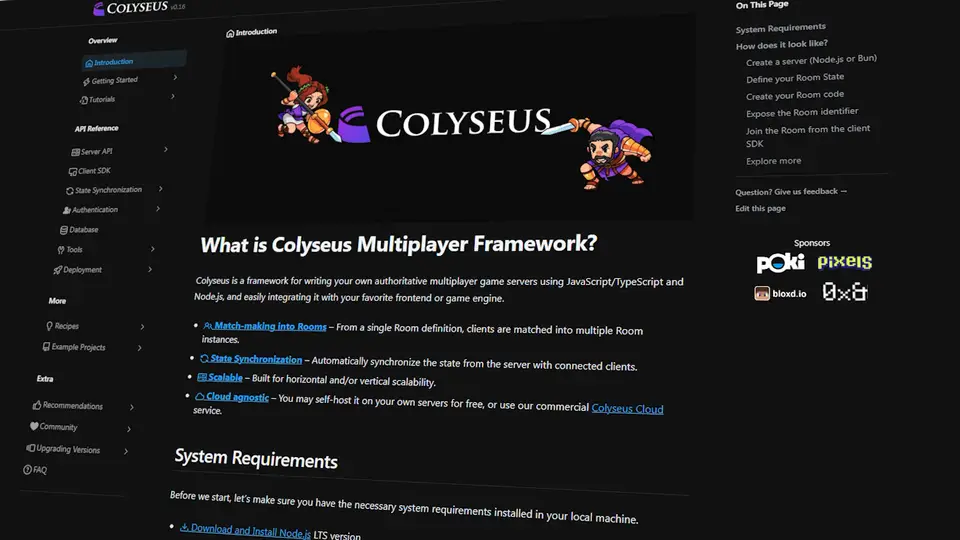960x540 pixels.
Task: Expand the Recipes chevron
Action: pos(142,327)
